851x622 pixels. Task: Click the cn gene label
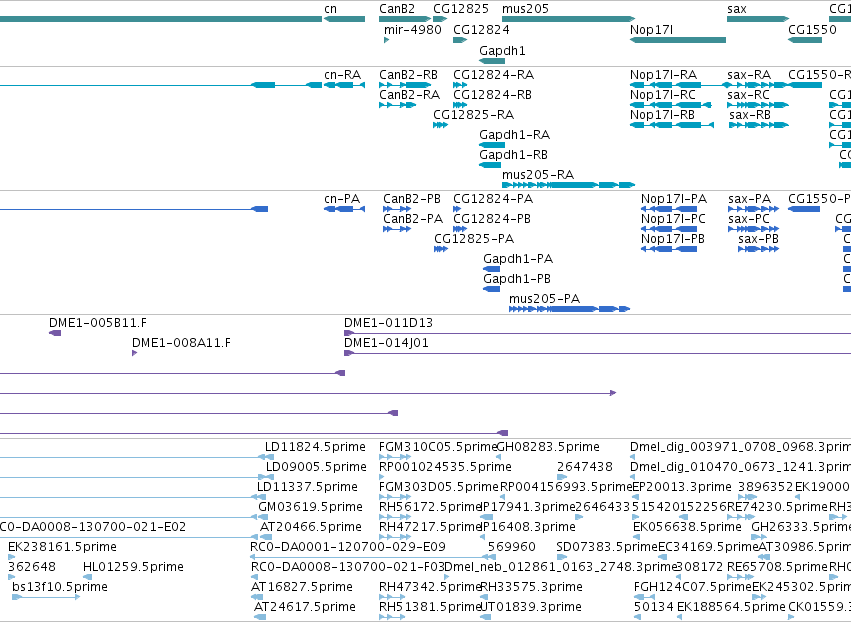331,9
